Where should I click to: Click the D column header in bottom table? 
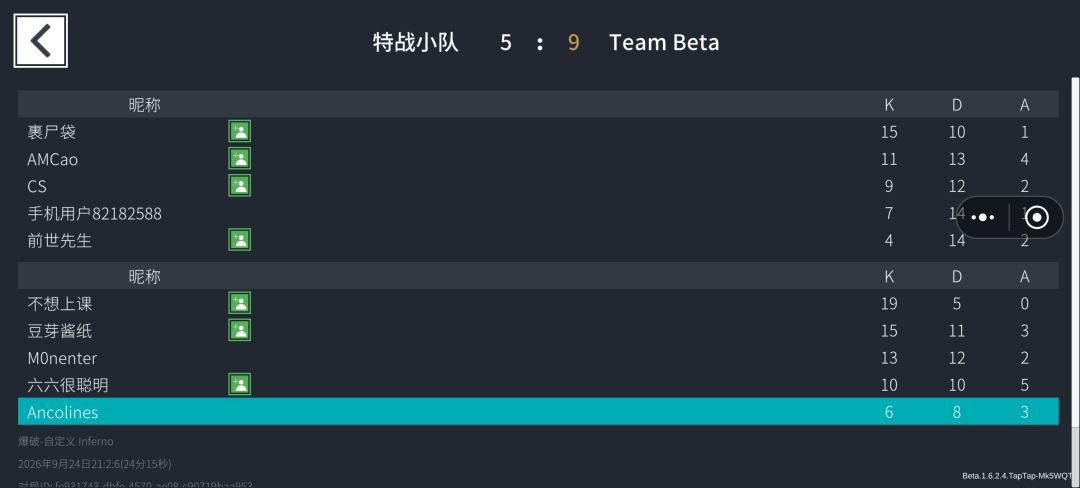click(957, 276)
